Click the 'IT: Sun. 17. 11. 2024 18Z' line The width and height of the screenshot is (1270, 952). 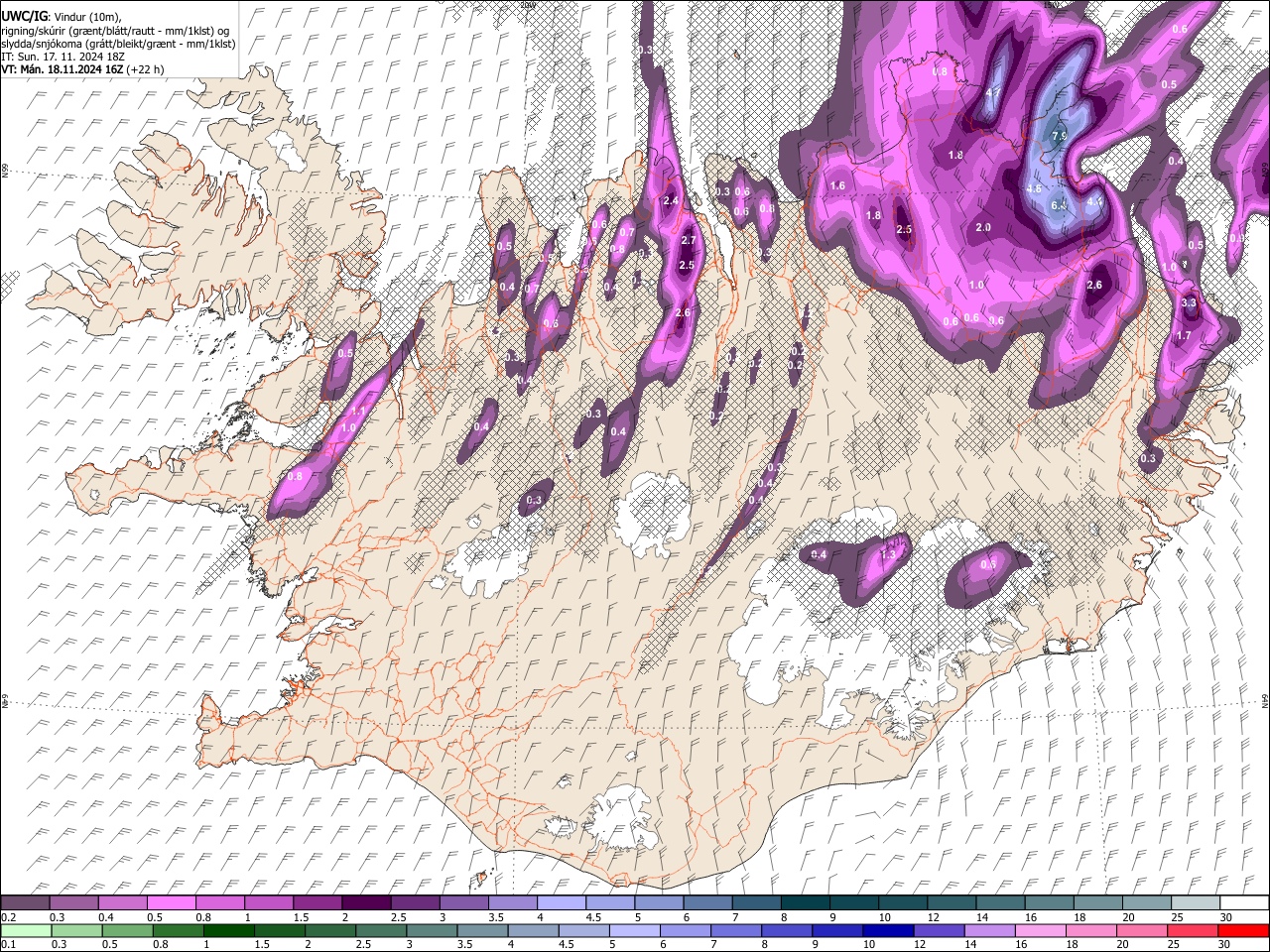point(64,57)
